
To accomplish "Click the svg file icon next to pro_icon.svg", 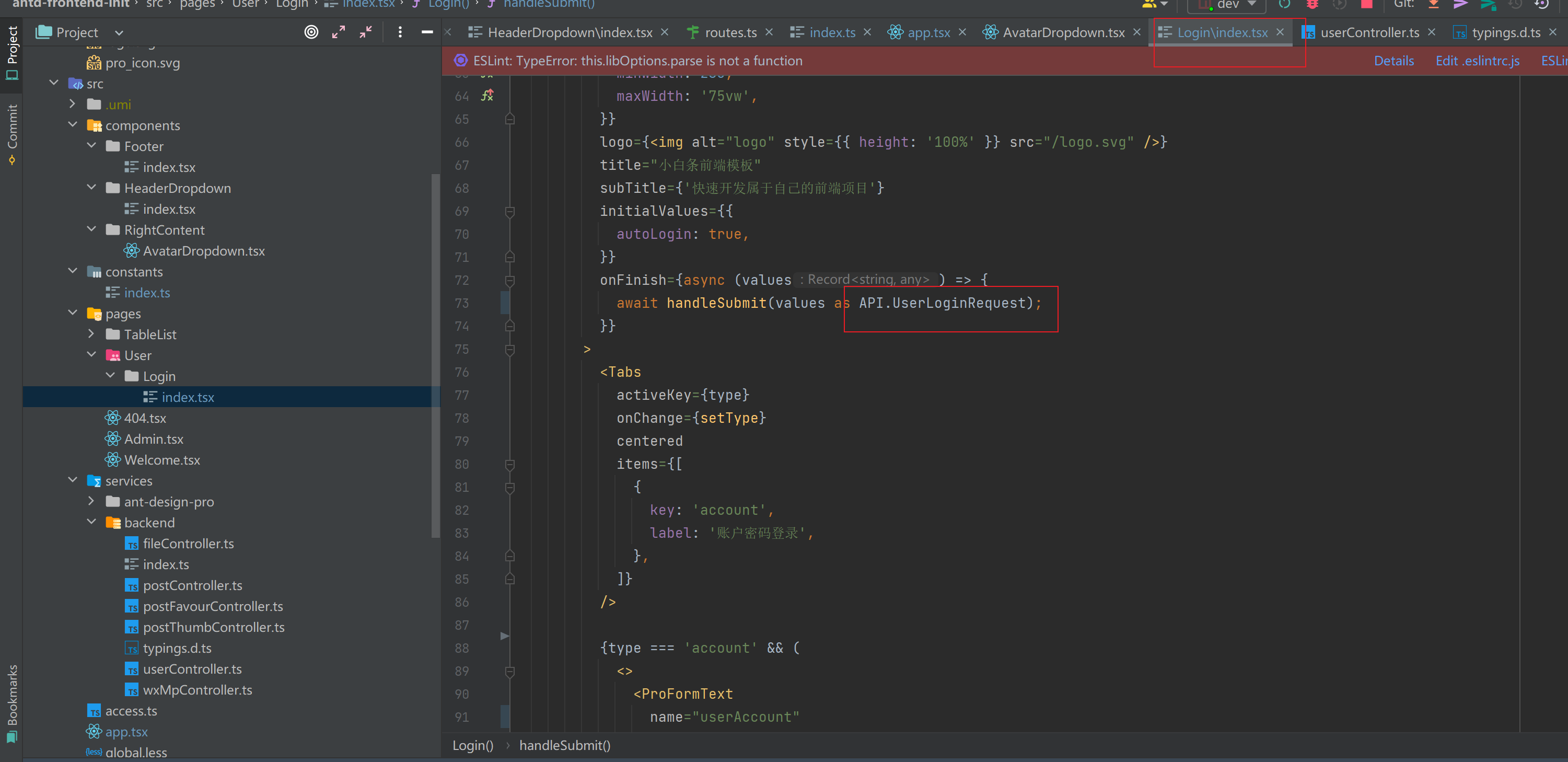I will pyautogui.click(x=94, y=63).
